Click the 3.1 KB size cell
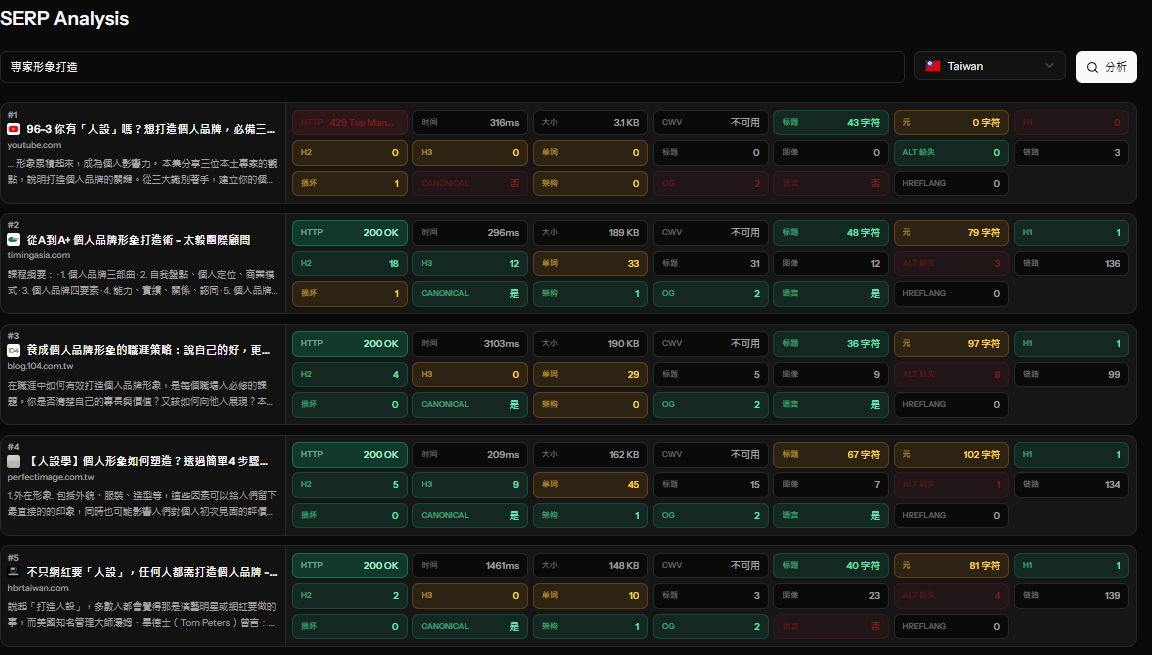The width and height of the screenshot is (1152, 655). tap(591, 123)
